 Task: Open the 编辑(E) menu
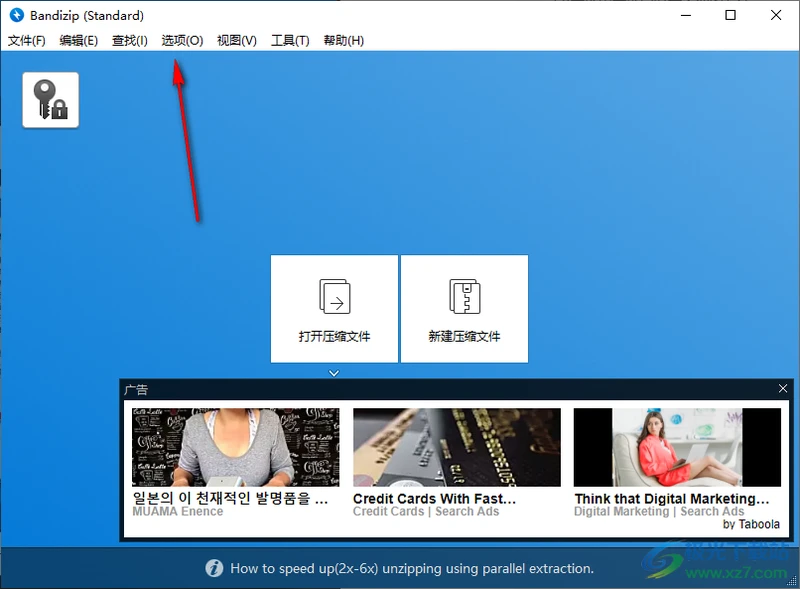tap(79, 40)
